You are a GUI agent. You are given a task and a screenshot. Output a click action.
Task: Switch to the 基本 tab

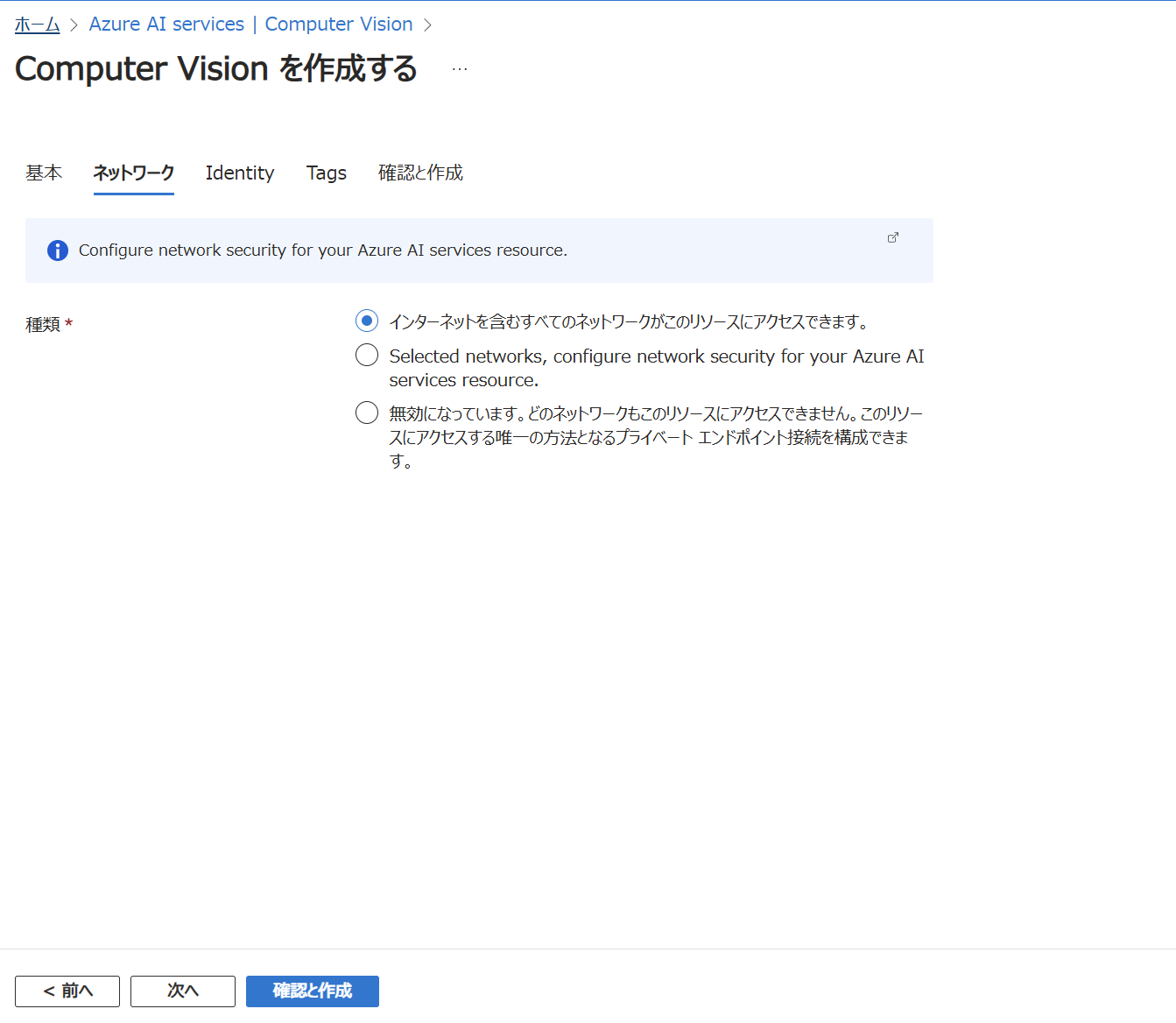click(x=44, y=173)
